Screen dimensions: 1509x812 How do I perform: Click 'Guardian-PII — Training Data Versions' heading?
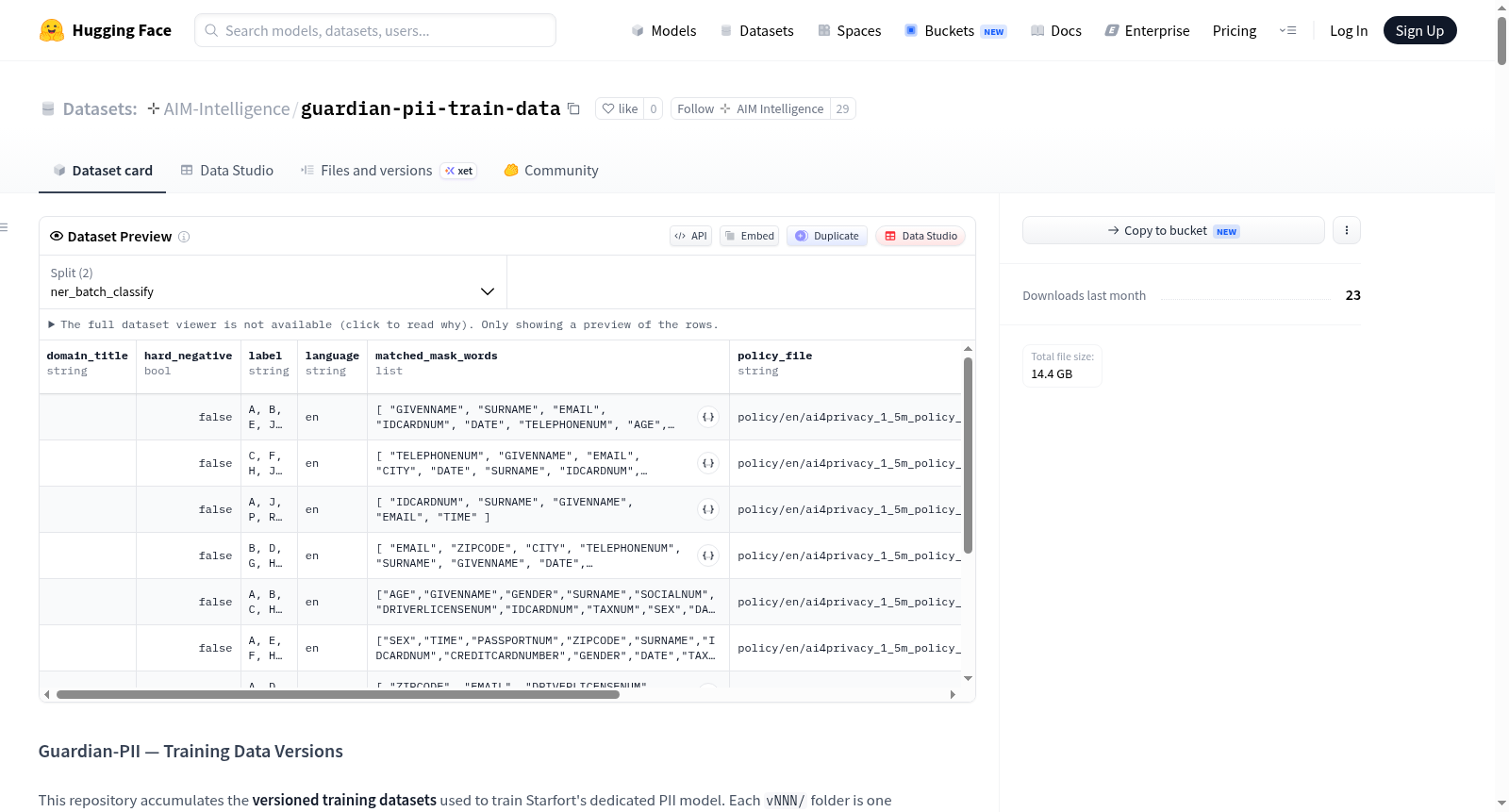191,752
